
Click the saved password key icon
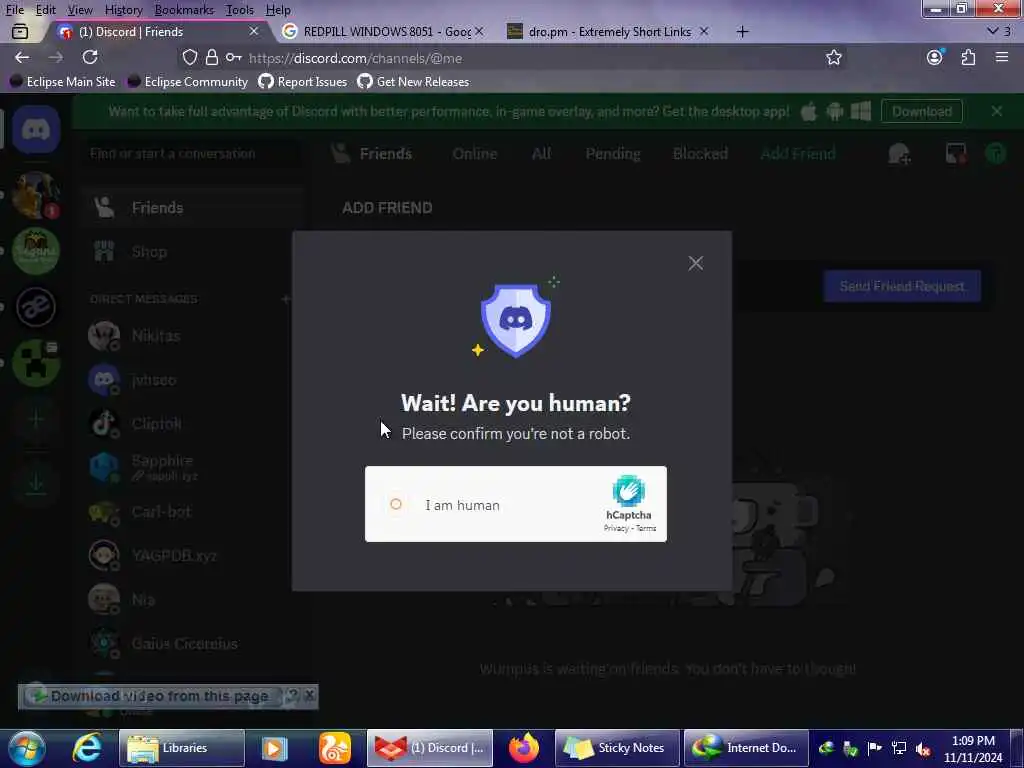pyautogui.click(x=233, y=57)
